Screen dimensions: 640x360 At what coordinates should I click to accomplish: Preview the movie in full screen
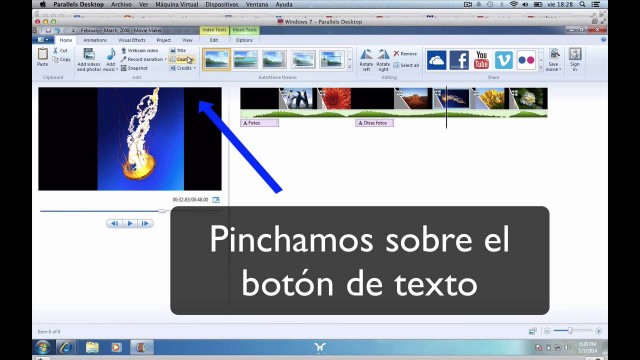click(216, 200)
